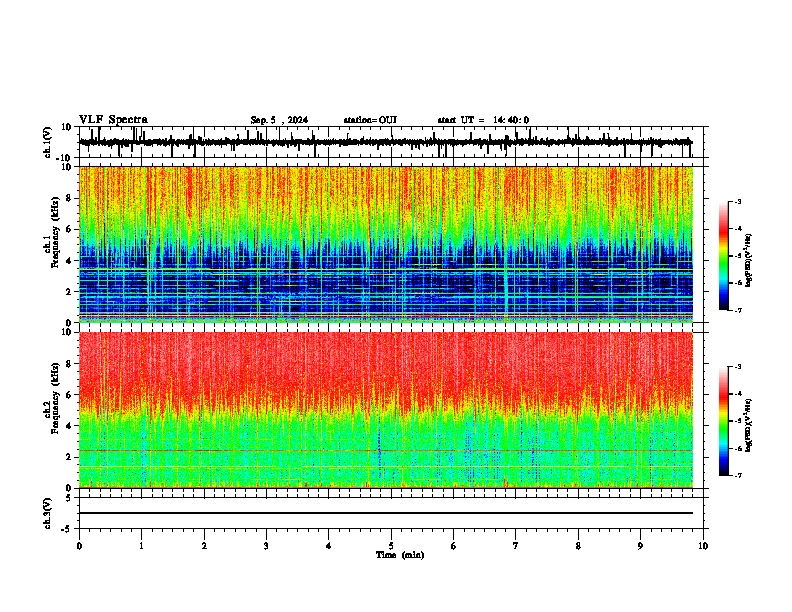The height and width of the screenshot is (612, 792).
Task: Select the date text "Sep. 5 , 2024"
Action: tap(279, 120)
